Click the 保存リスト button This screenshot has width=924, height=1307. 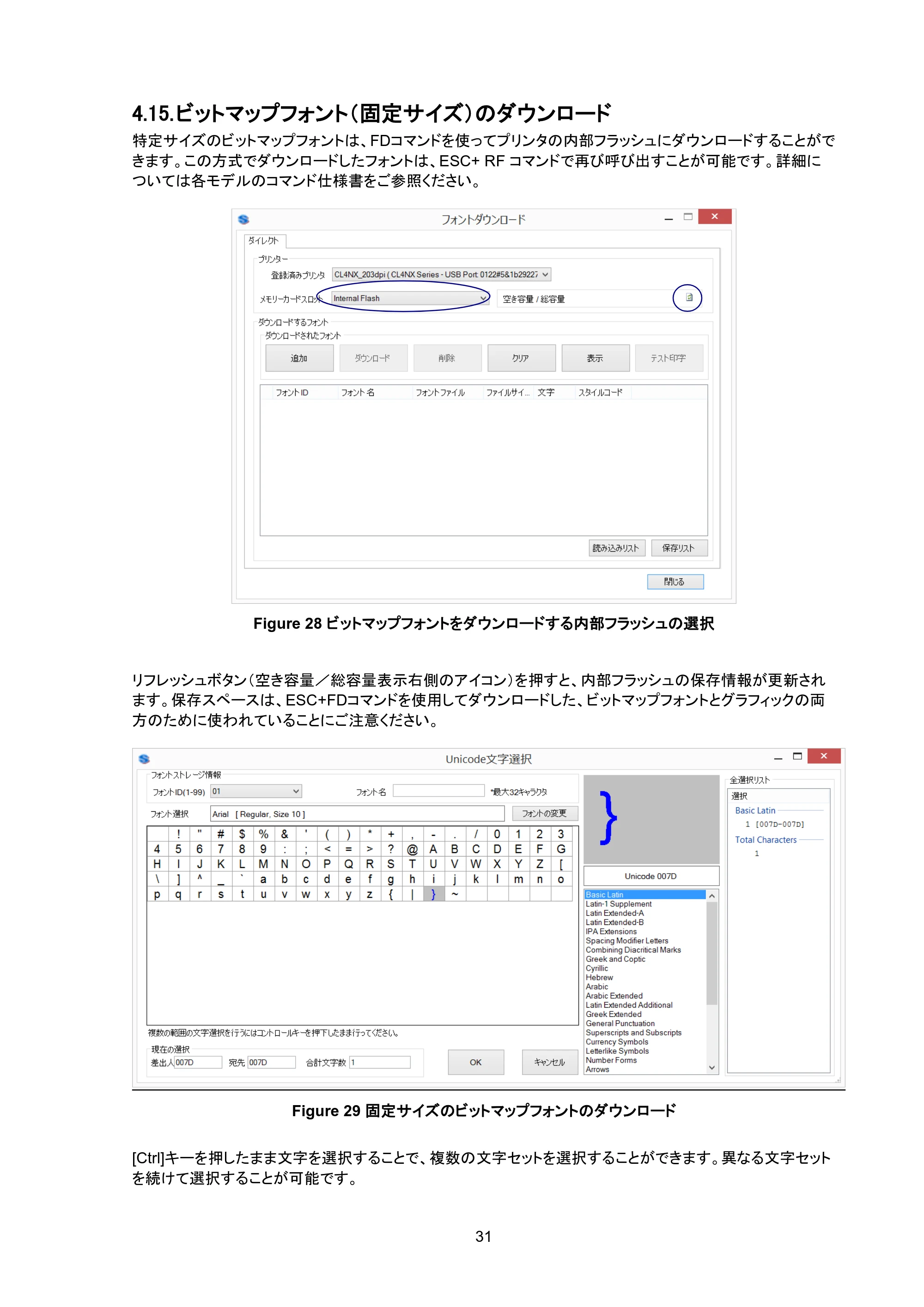pos(679,547)
